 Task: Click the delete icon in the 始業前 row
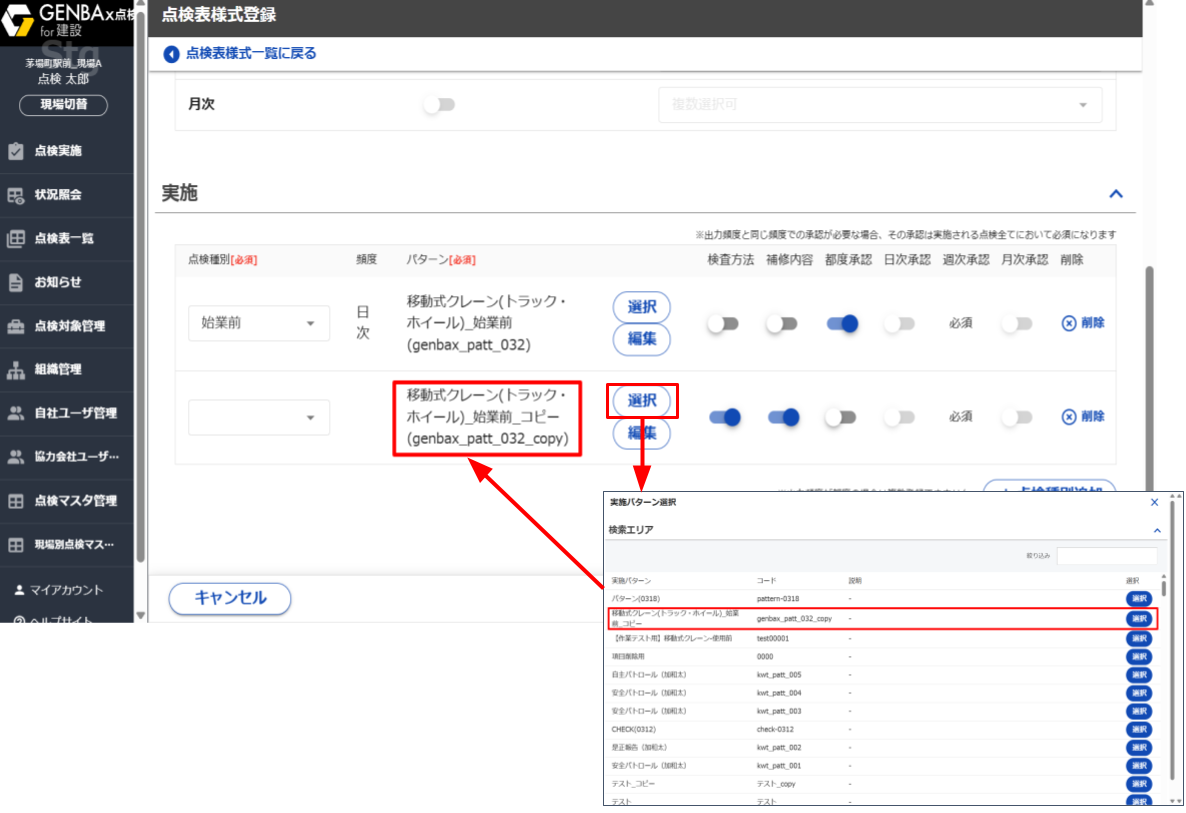point(1069,323)
